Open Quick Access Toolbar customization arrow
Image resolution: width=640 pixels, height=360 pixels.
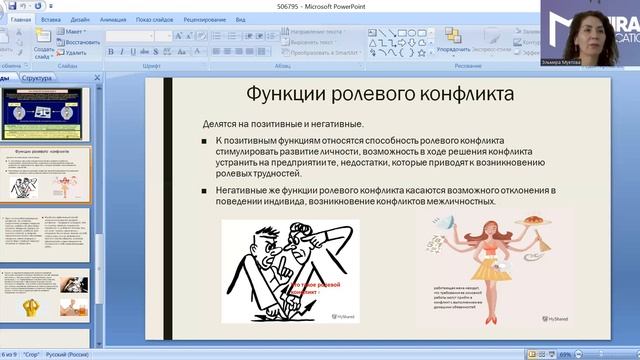pos(51,7)
